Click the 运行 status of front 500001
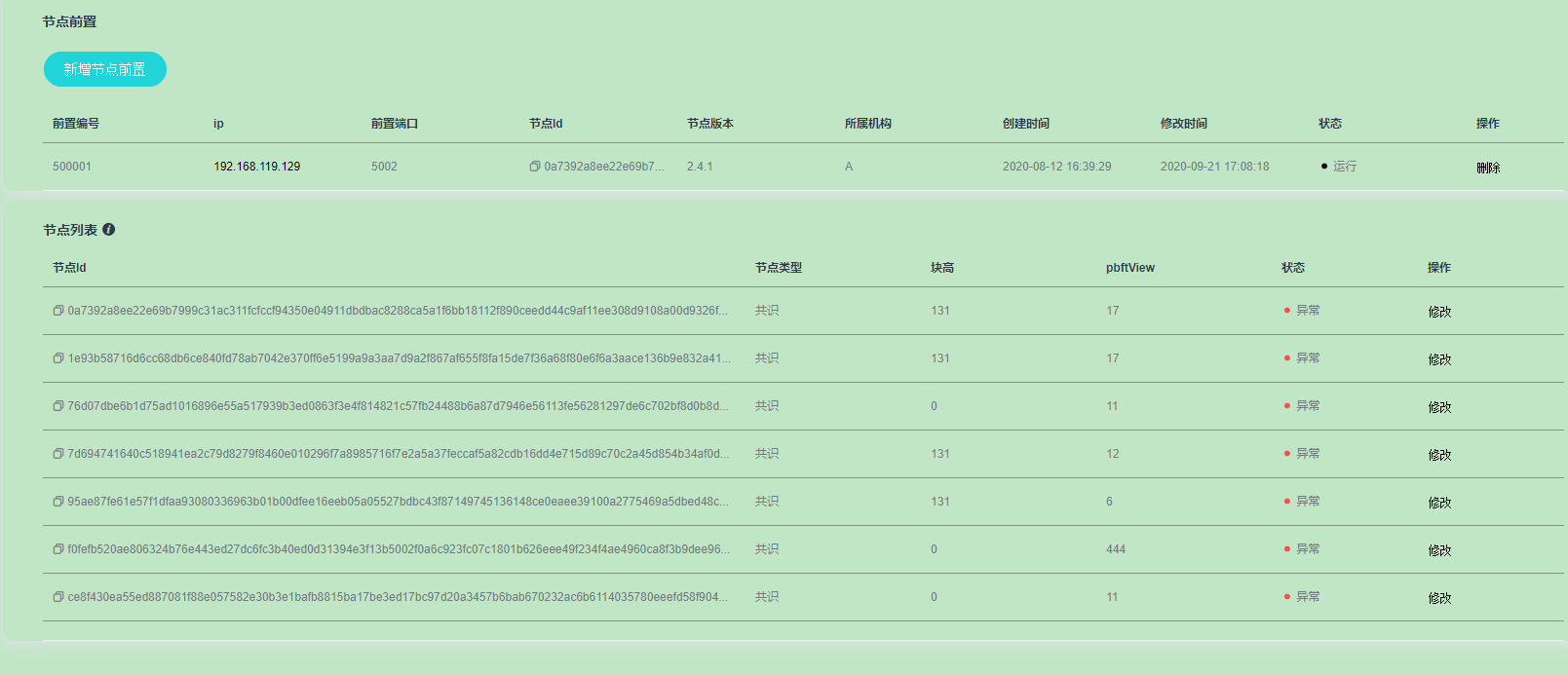The width and height of the screenshot is (1568, 675). [x=1339, y=167]
